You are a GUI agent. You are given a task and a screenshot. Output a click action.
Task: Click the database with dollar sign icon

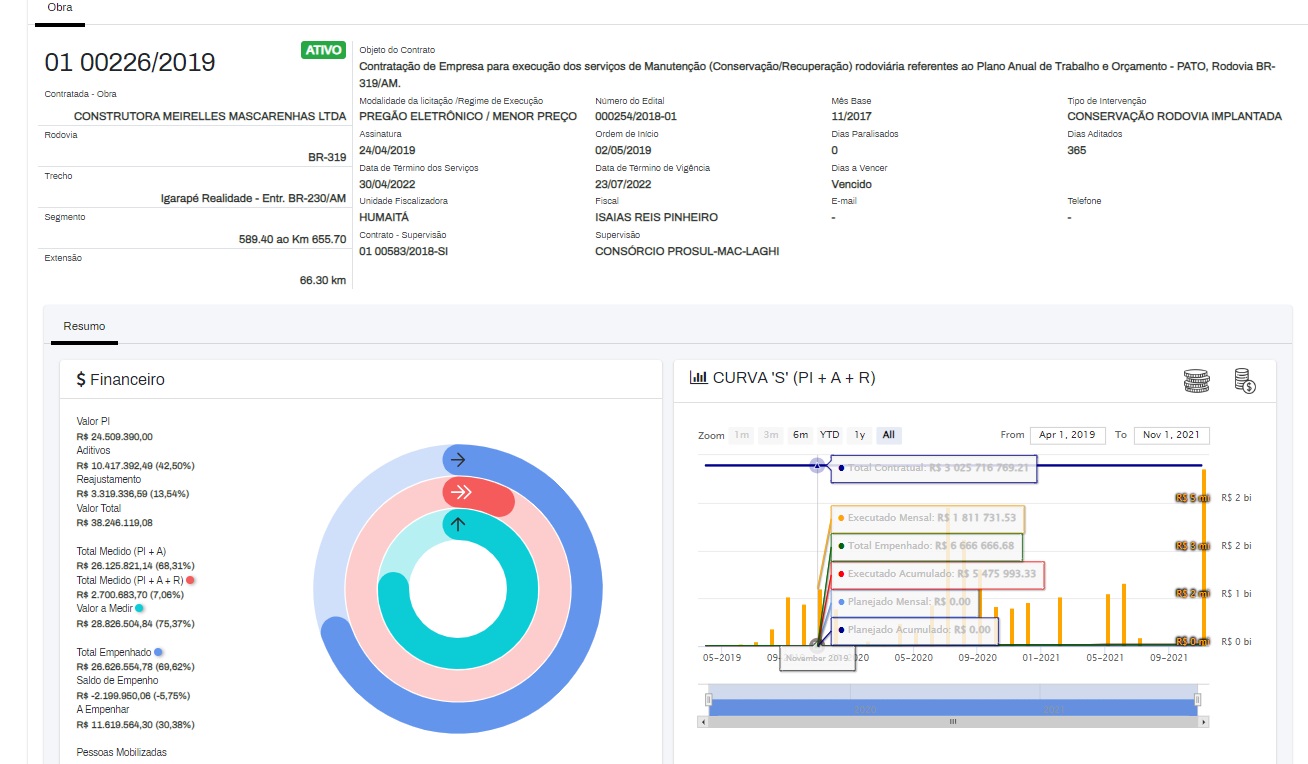tap(1244, 379)
